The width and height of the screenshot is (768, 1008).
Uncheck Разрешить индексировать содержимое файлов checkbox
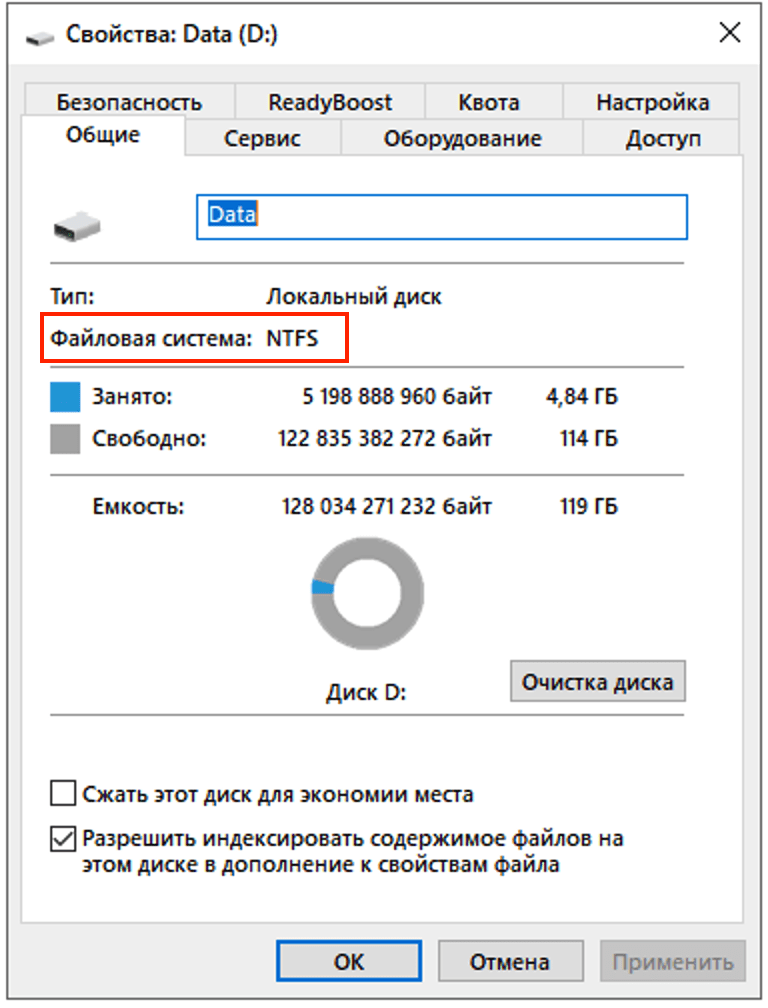(x=63, y=838)
